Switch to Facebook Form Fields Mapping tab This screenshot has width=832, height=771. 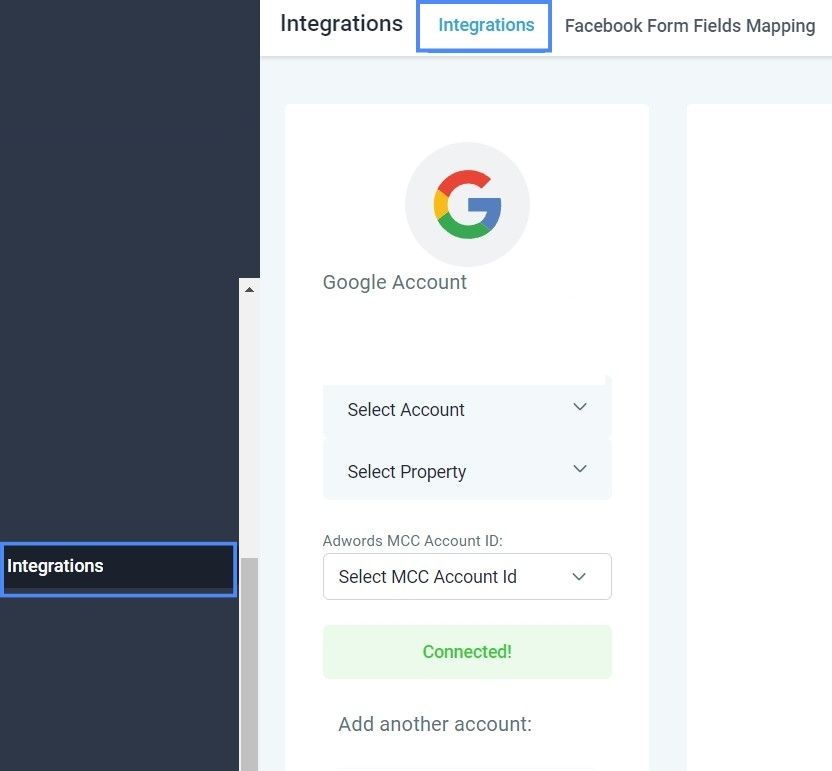point(689,25)
